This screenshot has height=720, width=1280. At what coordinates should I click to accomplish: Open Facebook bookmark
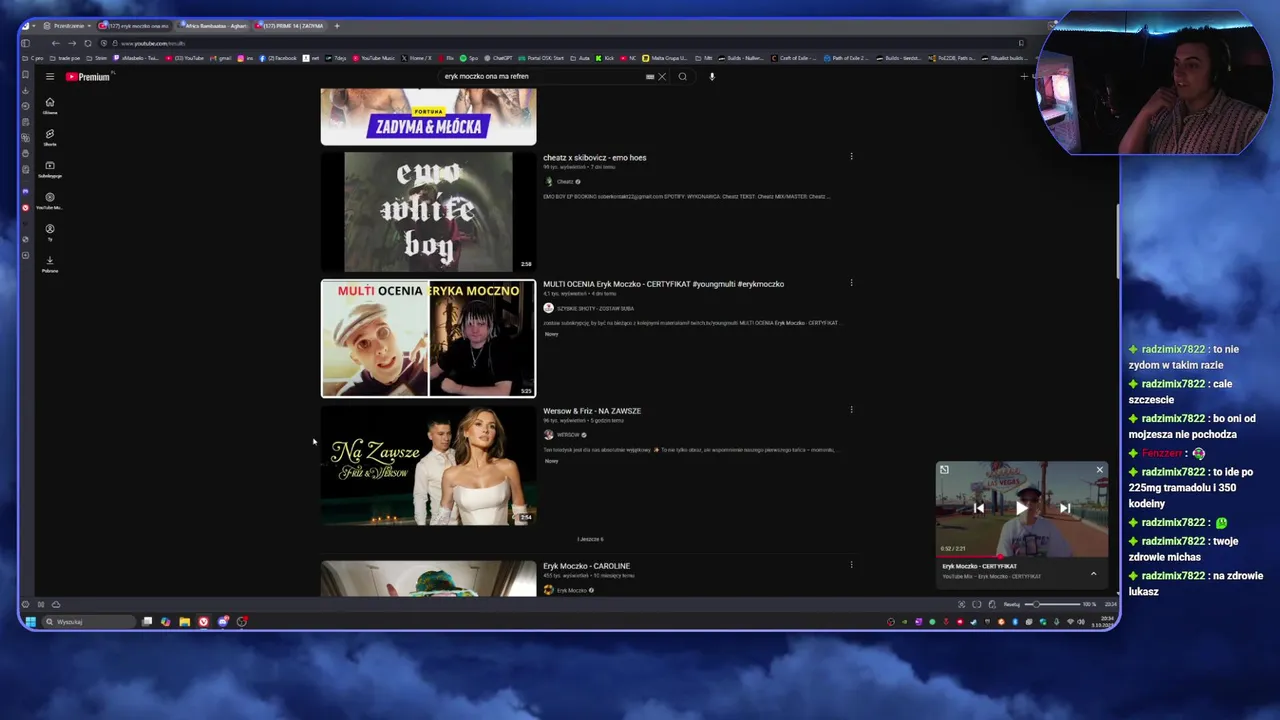coord(279,58)
